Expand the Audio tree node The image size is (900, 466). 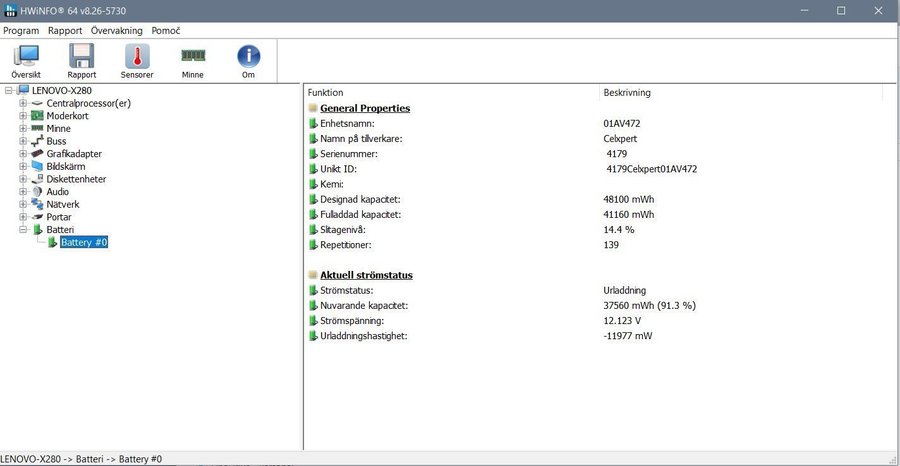coord(23,192)
